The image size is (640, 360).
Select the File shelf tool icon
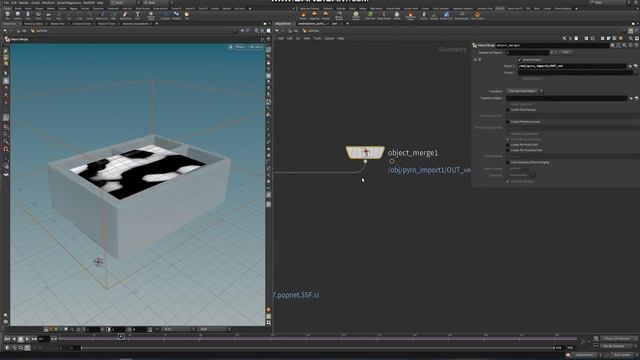click(187, 15)
